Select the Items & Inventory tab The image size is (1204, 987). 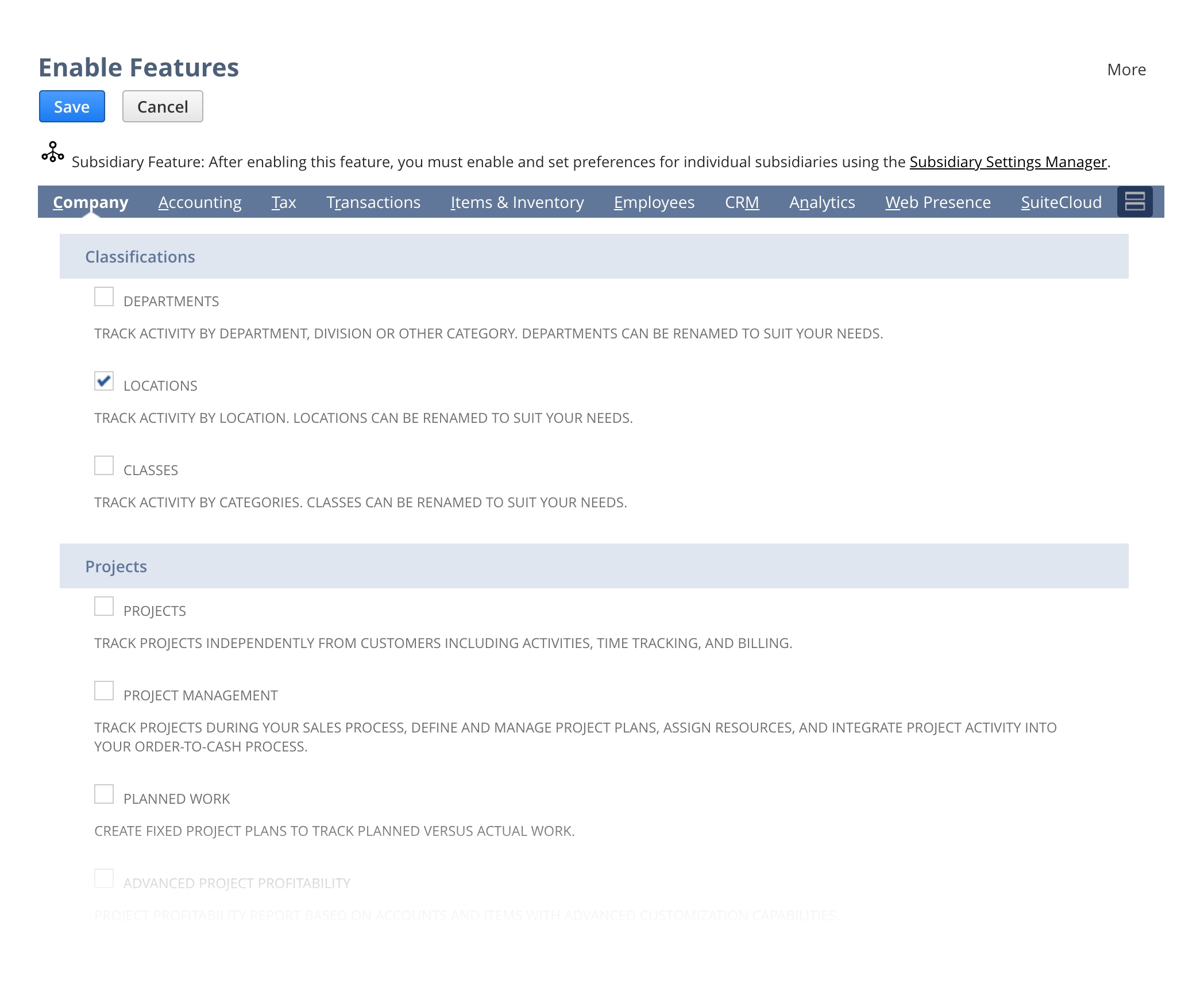pos(517,202)
